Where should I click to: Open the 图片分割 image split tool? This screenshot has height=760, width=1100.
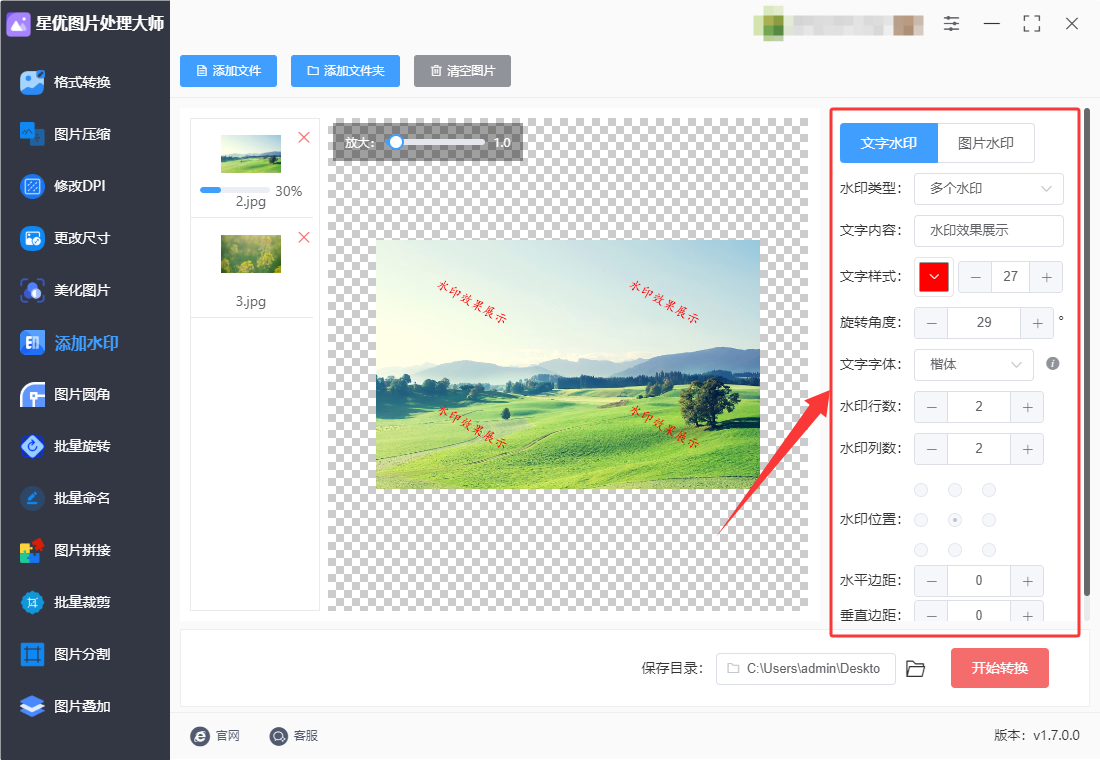(x=67, y=654)
